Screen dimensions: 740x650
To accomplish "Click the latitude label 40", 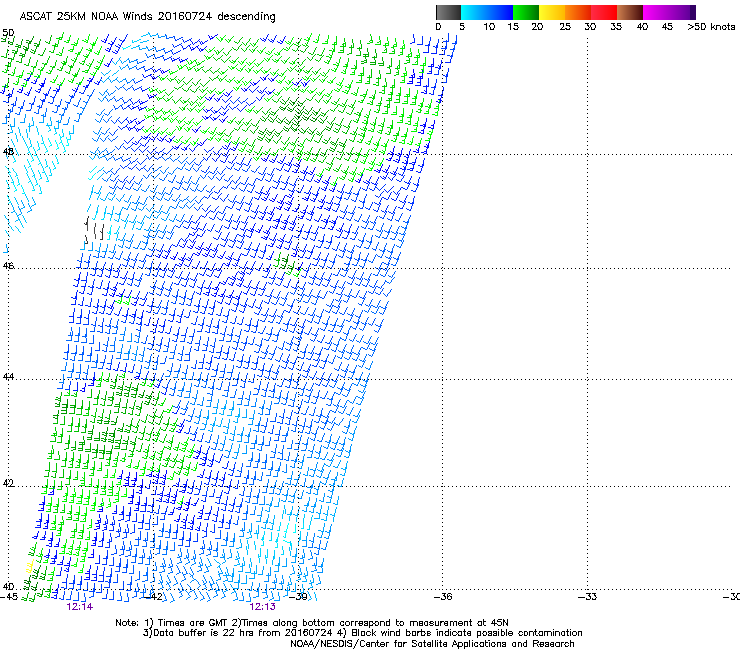I will tap(8, 587).
